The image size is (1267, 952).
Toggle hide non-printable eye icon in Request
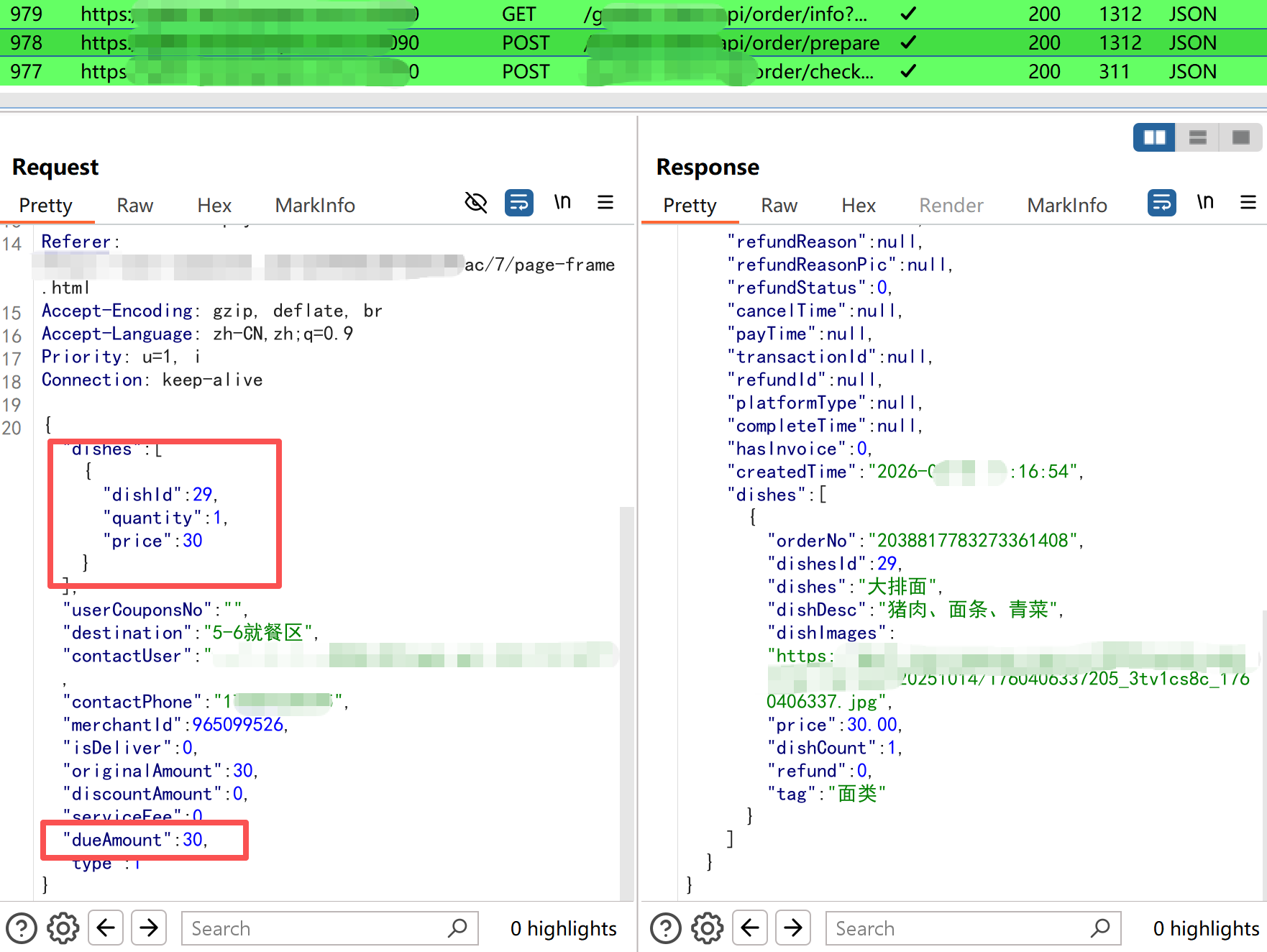(475, 203)
